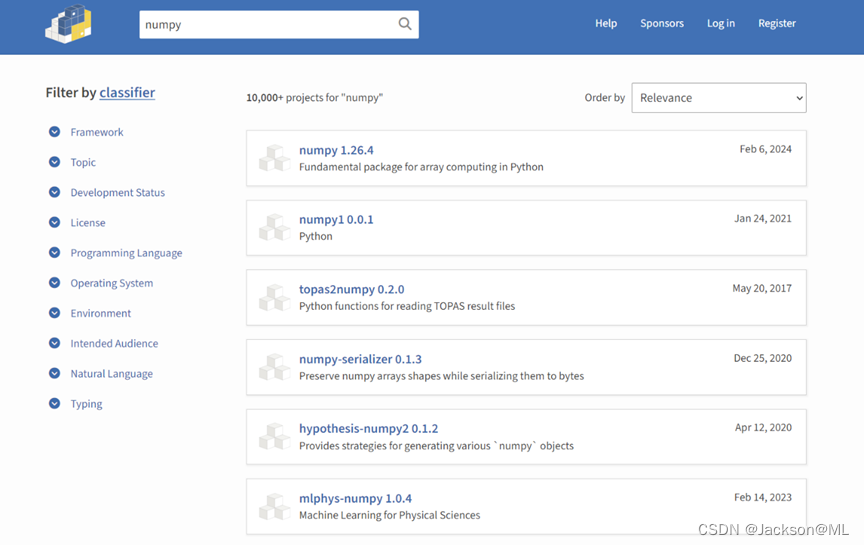864x545 pixels.
Task: Click description 'Provides strategies for generating various numpy objects'
Action: (436, 446)
